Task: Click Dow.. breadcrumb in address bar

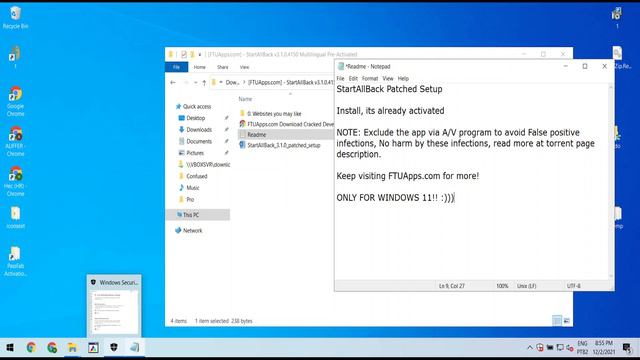Action: pos(232,82)
